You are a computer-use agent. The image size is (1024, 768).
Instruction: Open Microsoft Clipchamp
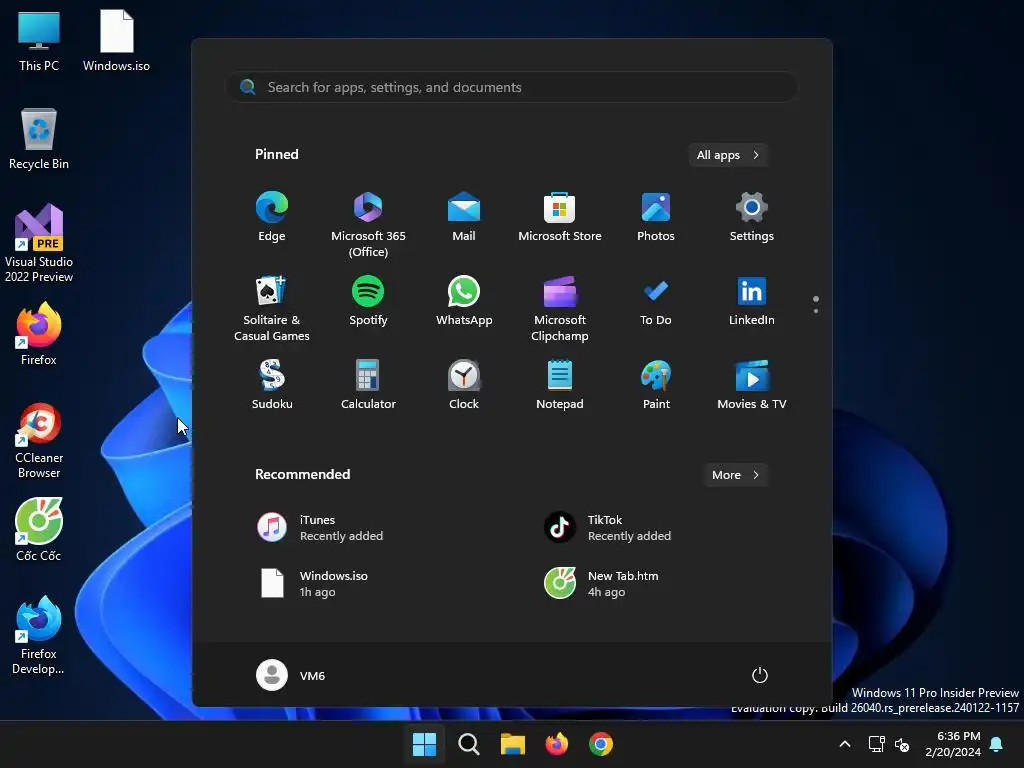click(560, 308)
